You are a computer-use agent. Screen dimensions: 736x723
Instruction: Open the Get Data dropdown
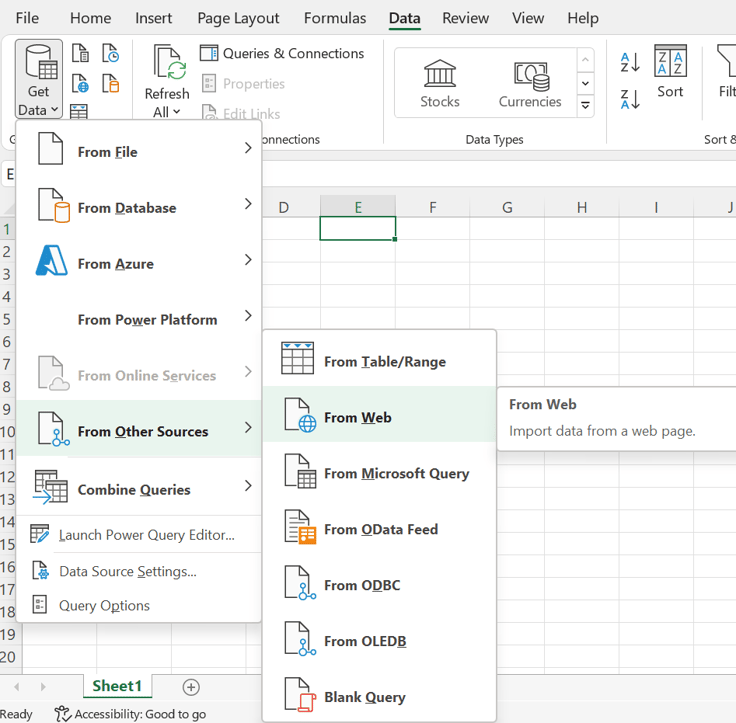coord(38,80)
